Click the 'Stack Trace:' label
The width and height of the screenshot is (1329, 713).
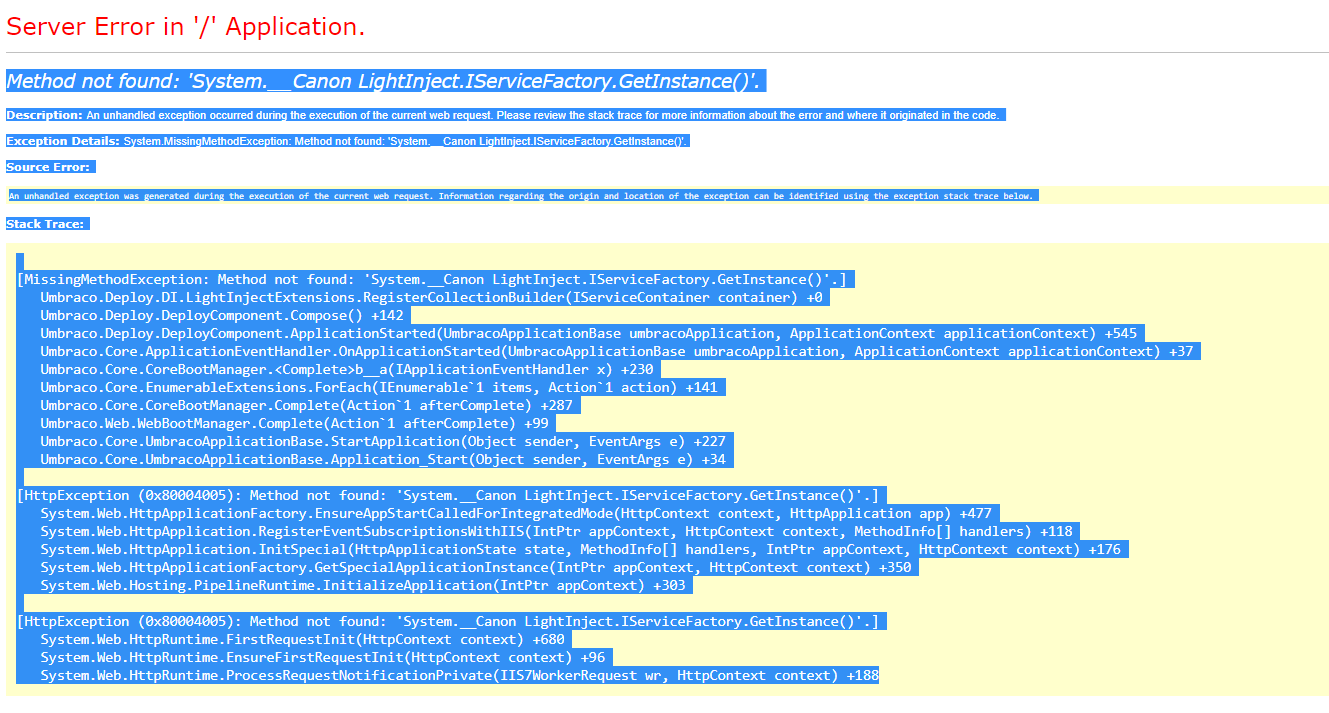[x=45, y=224]
